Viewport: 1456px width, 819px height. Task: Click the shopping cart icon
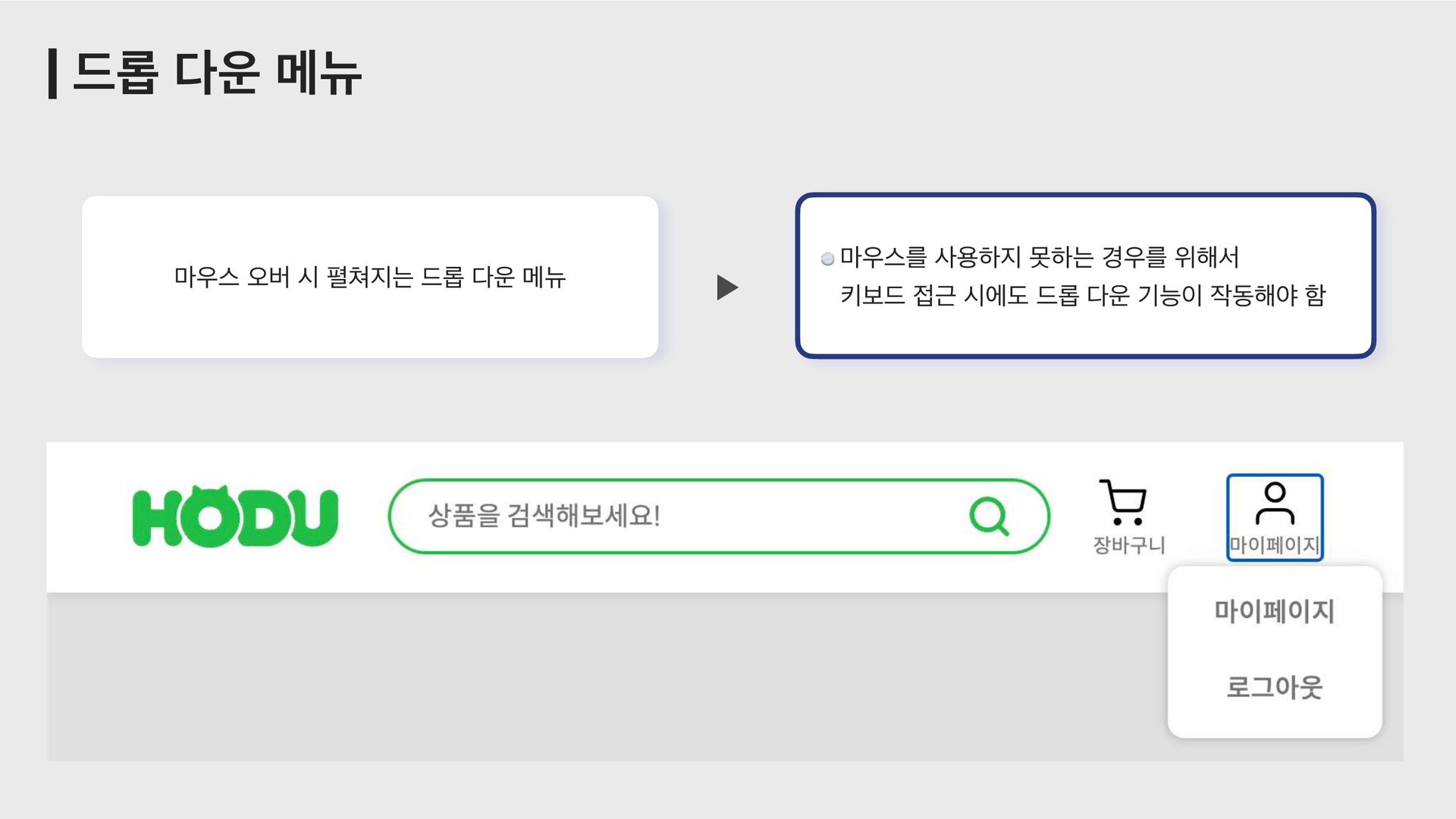[x=1123, y=502]
